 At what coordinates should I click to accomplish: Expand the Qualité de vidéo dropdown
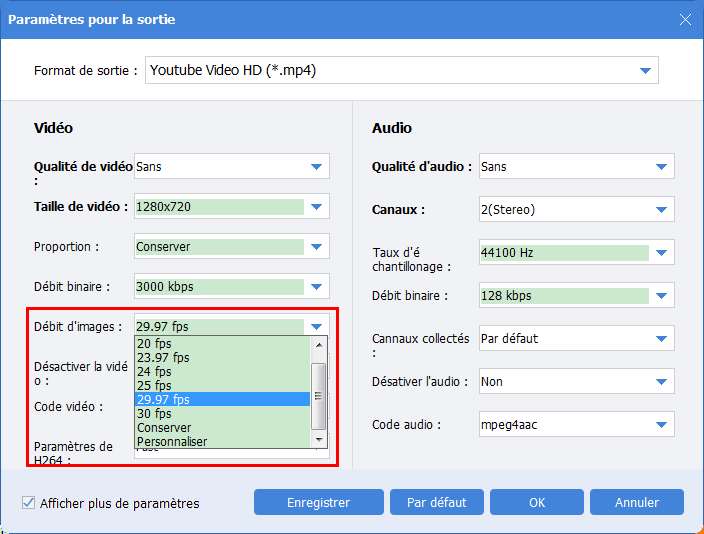[316, 167]
